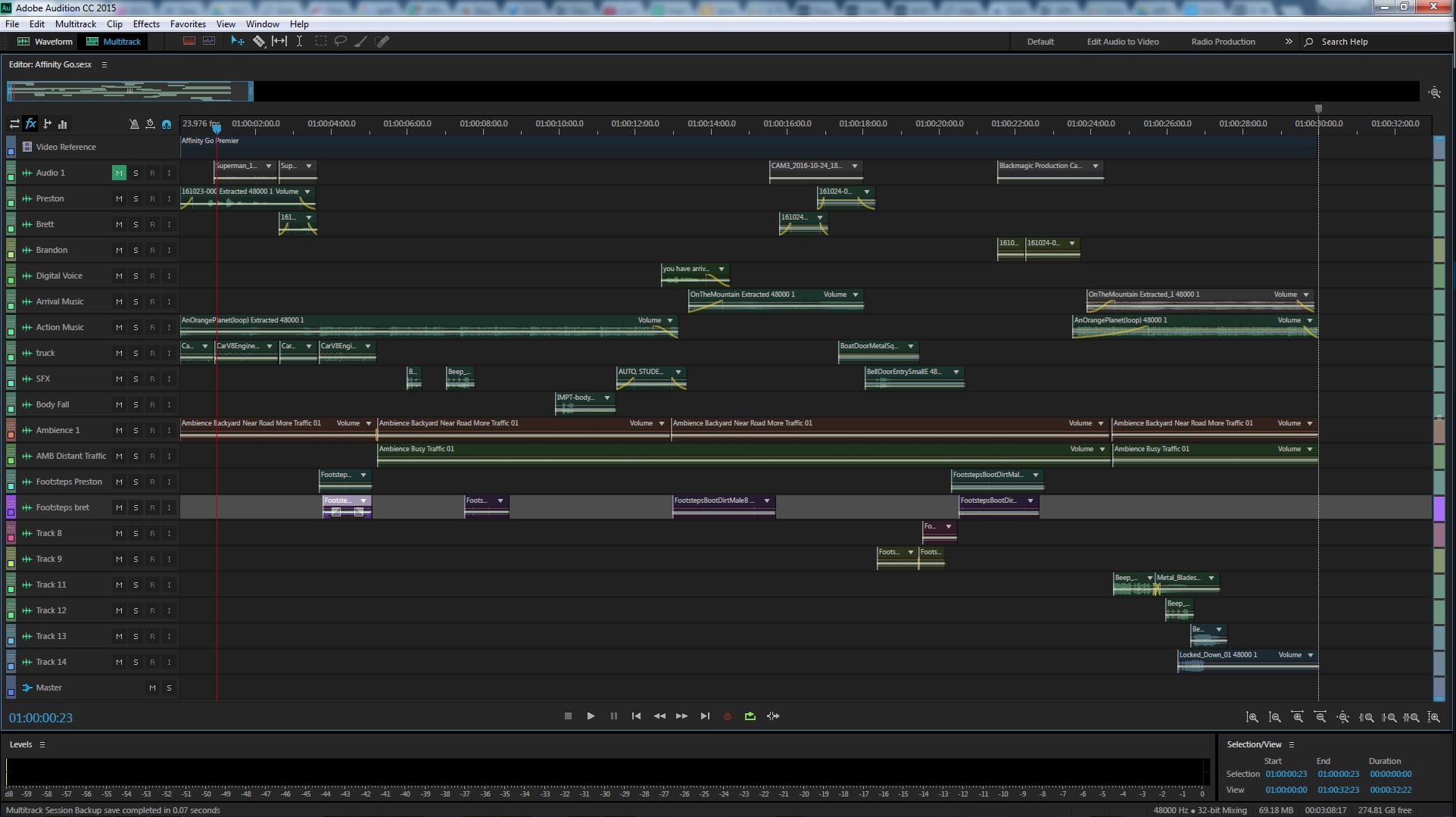Screen dimensions: 1456x817
Task: Click zoom navigator magnifier icon
Action: point(1435,92)
